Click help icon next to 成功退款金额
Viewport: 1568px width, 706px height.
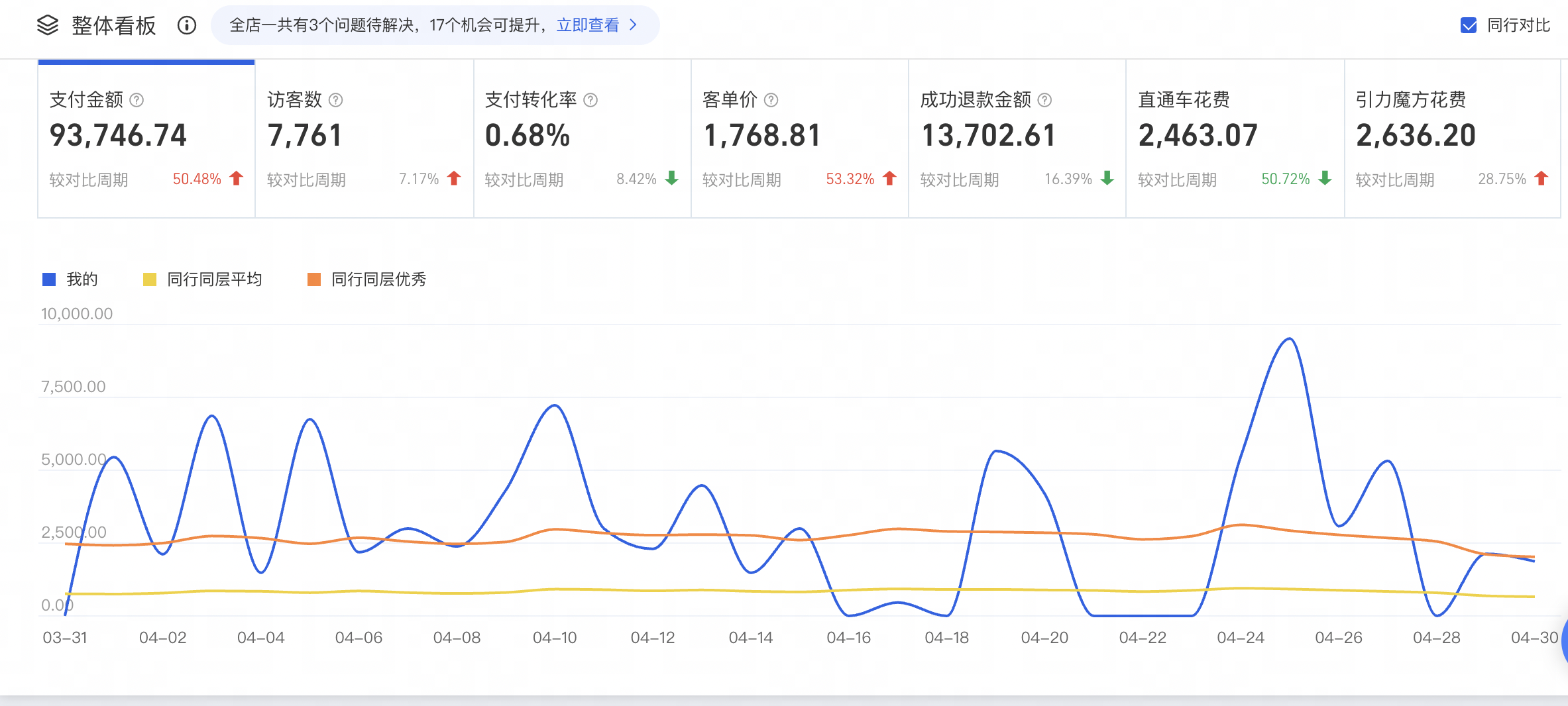[x=1044, y=100]
